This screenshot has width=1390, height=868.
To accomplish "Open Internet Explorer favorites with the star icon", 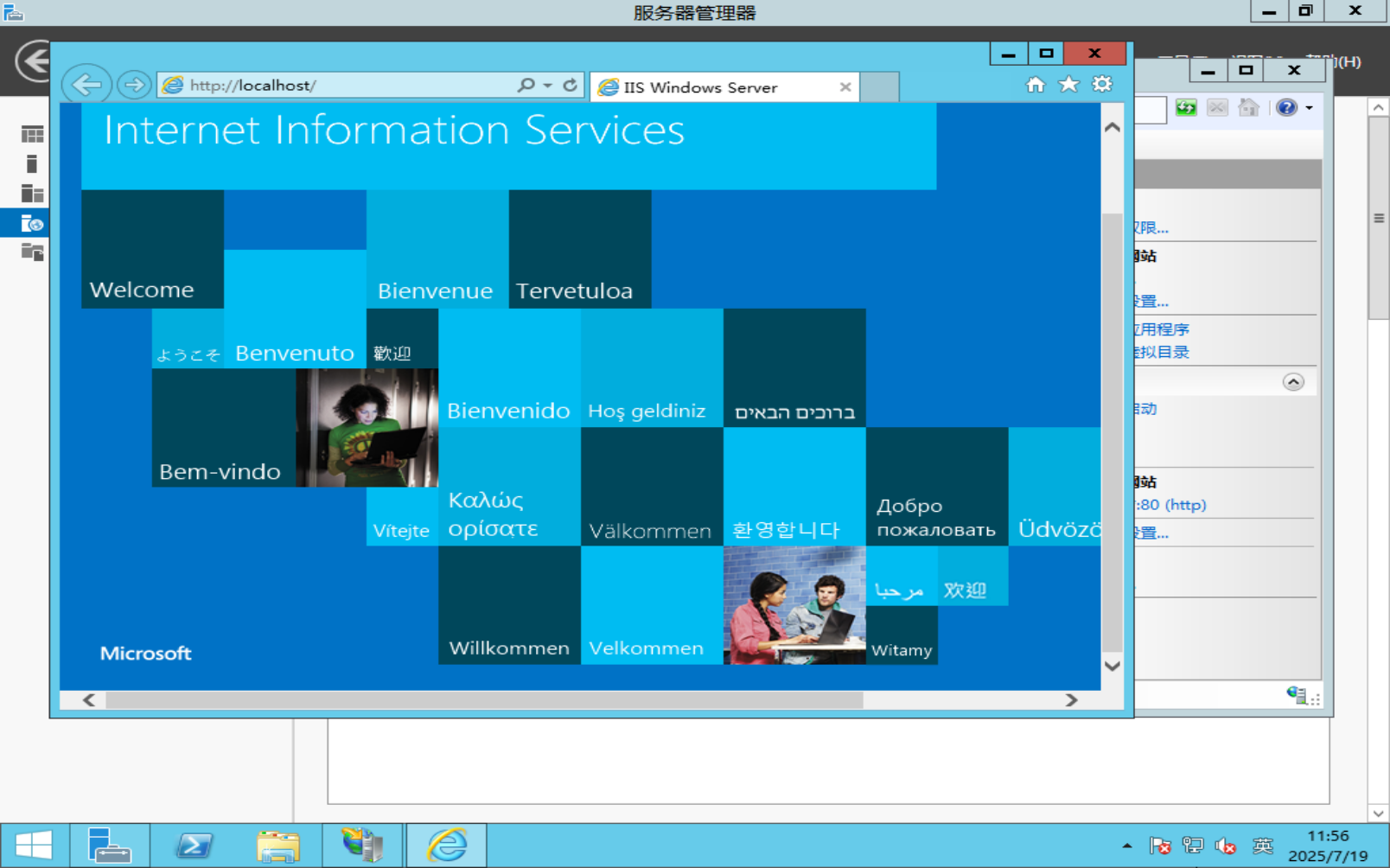I will point(1069,84).
